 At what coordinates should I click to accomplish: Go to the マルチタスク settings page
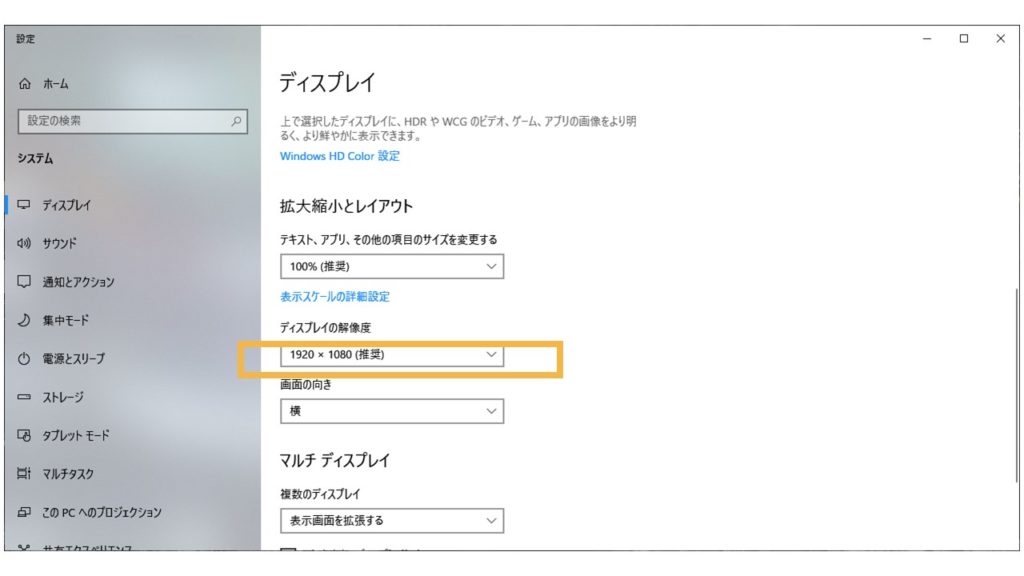67,474
